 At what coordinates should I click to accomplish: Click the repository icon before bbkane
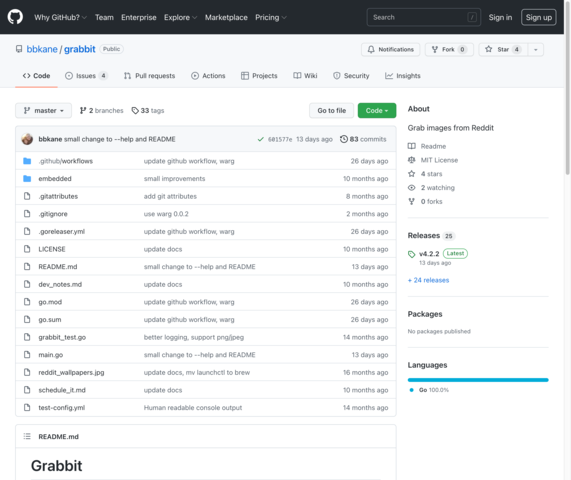click(19, 49)
